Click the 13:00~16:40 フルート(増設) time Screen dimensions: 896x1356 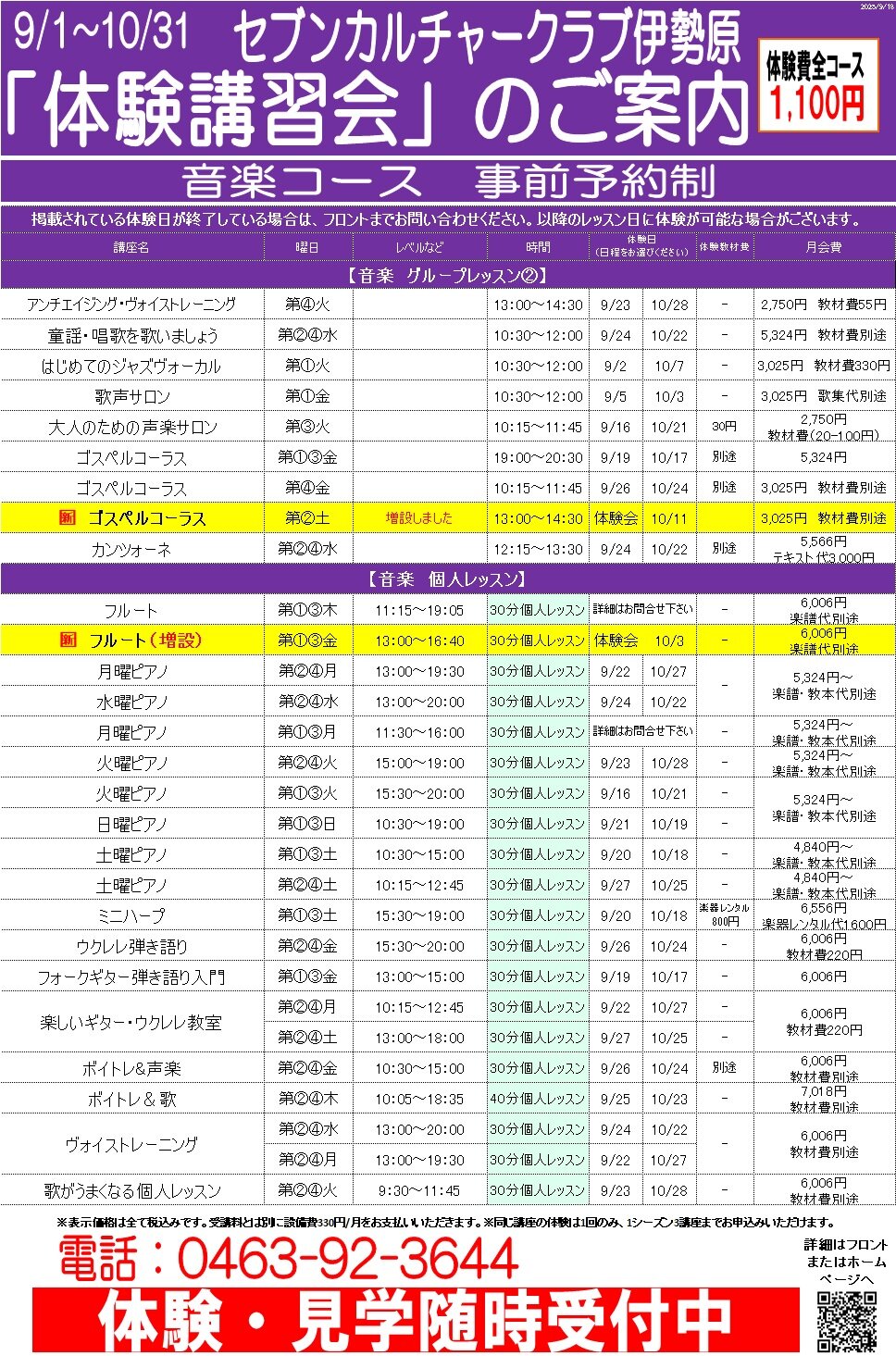(419, 641)
